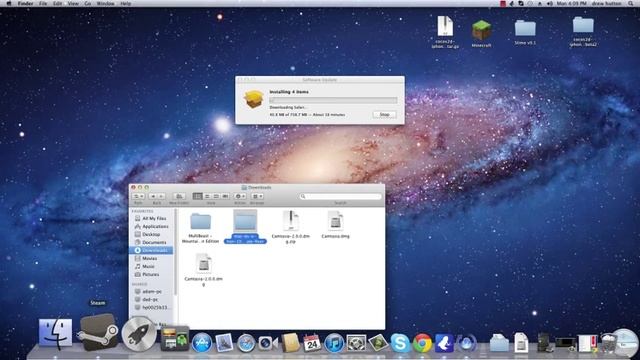The height and width of the screenshot is (360, 640).
Task: Open the Action gear dropdown in Finder
Action: (x=240, y=196)
